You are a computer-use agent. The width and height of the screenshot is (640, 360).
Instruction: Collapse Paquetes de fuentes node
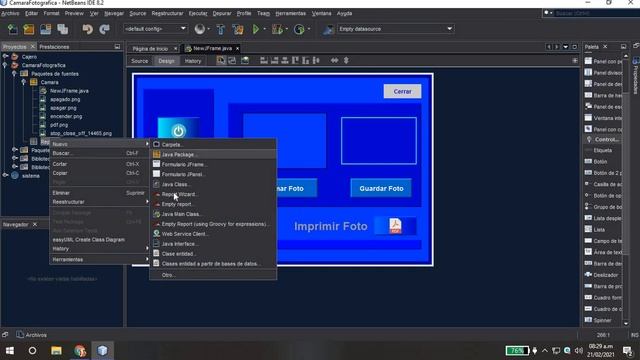point(14,73)
